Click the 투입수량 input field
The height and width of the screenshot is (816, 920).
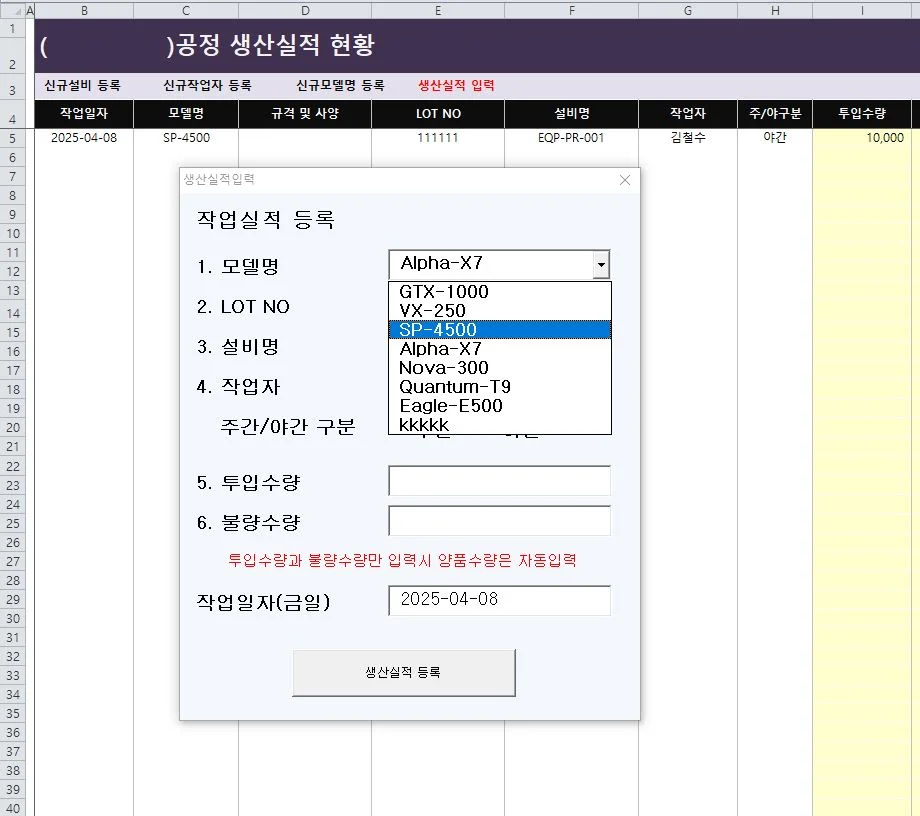499,481
